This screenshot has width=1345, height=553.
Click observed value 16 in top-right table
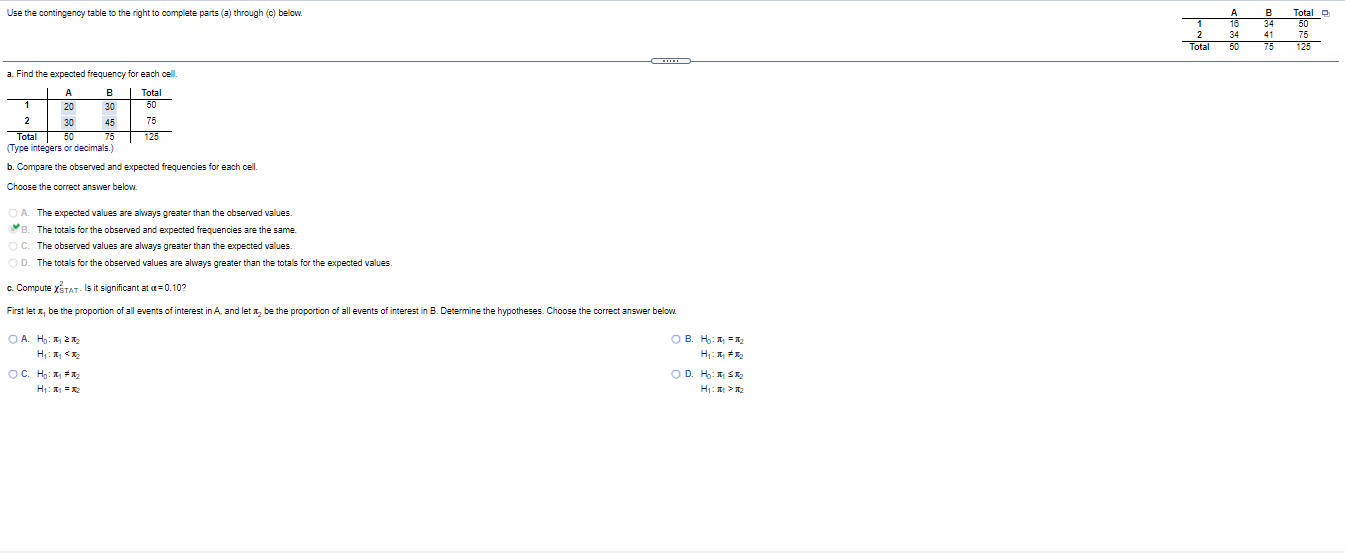click(x=1235, y=22)
